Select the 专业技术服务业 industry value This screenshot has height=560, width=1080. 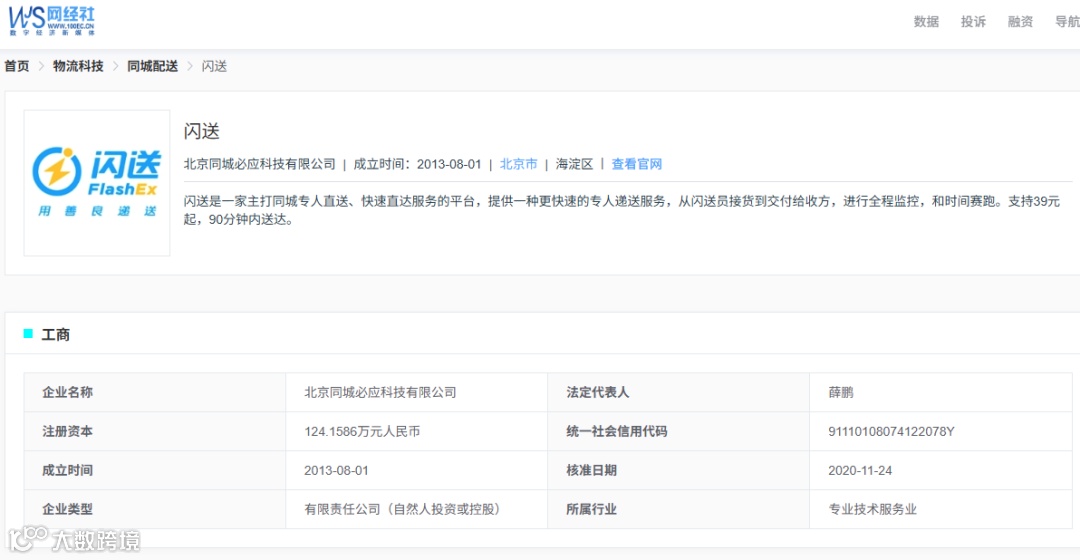pos(873,509)
